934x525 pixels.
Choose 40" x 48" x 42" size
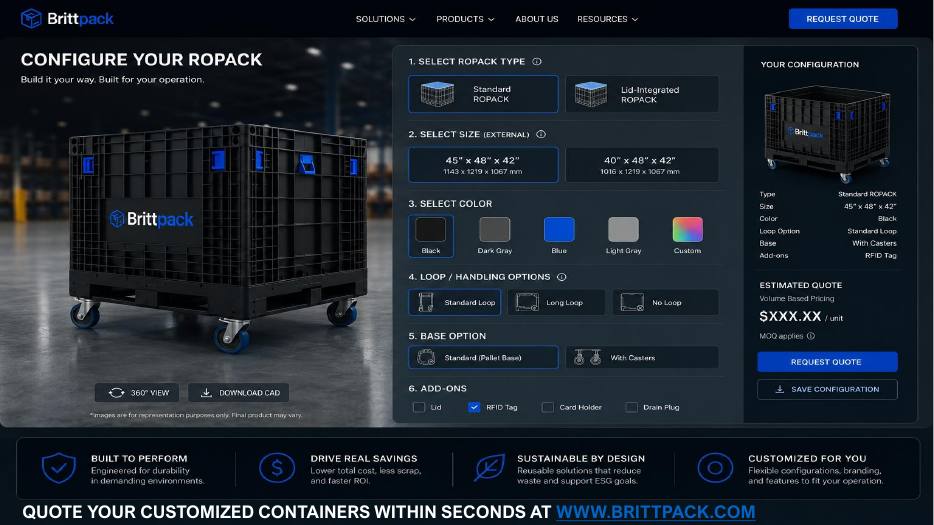point(642,165)
